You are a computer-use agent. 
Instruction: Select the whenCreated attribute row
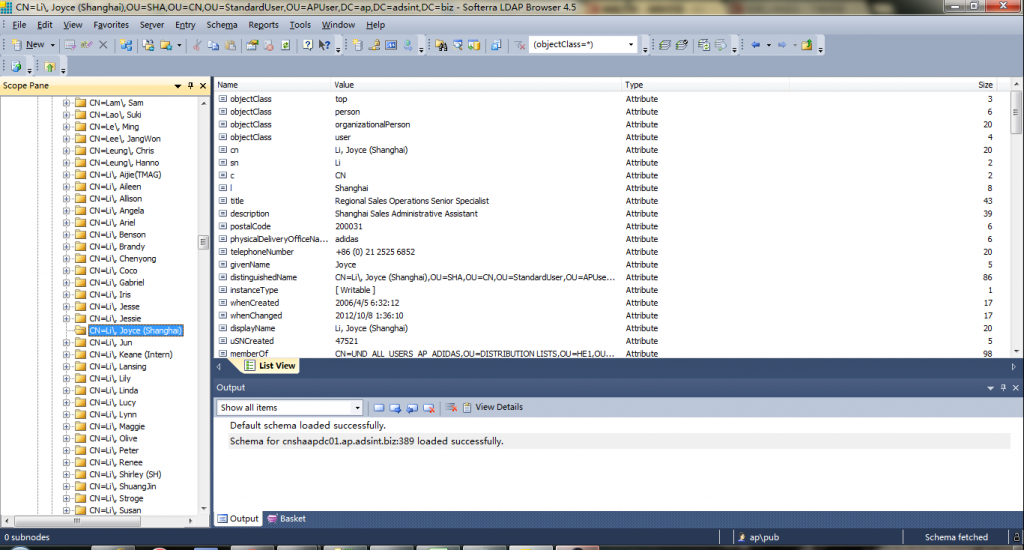tap(613, 302)
